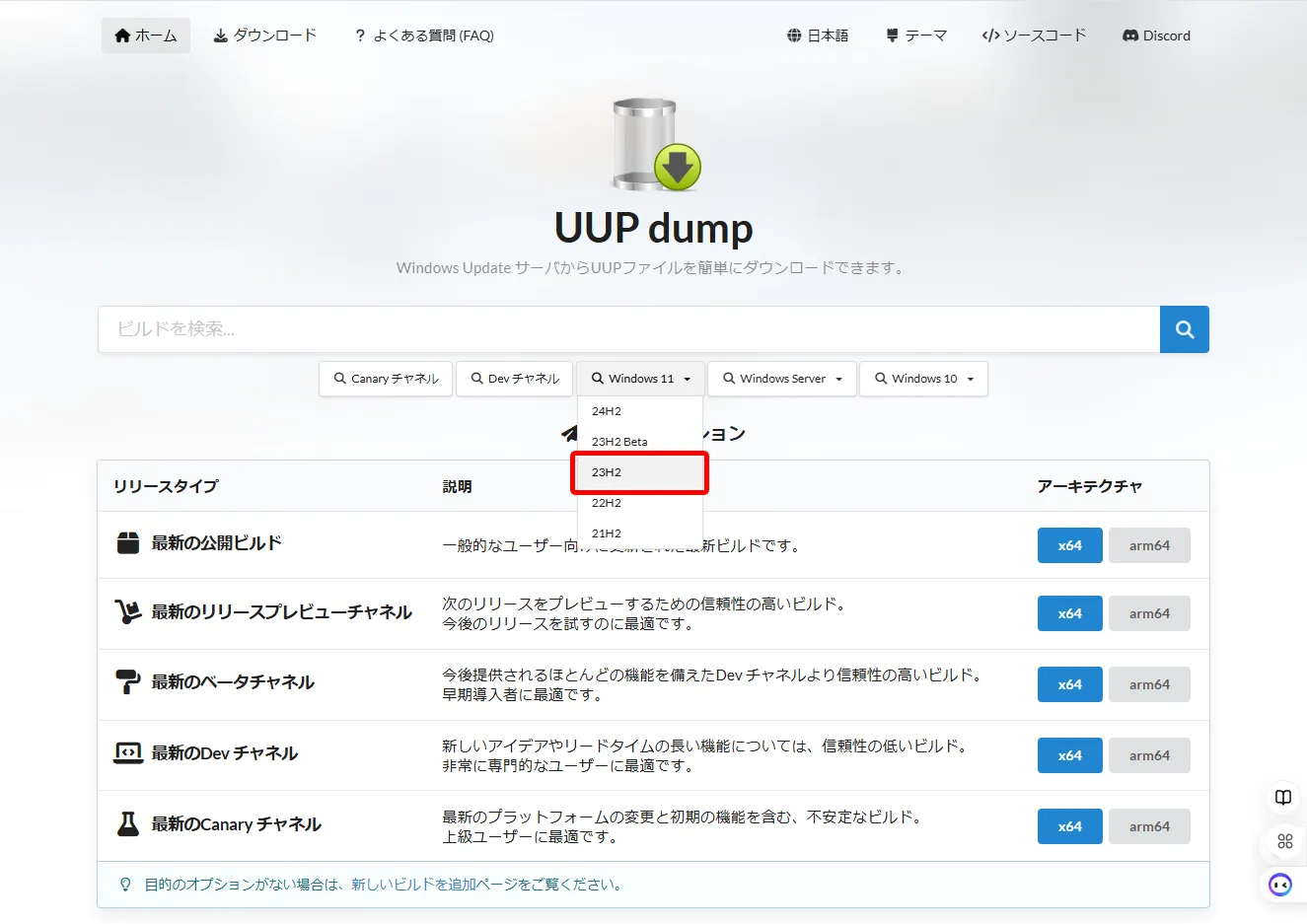This screenshot has height=924, width=1307.
Task: Click x64 for 最新のDev チャネル
Action: [1070, 755]
